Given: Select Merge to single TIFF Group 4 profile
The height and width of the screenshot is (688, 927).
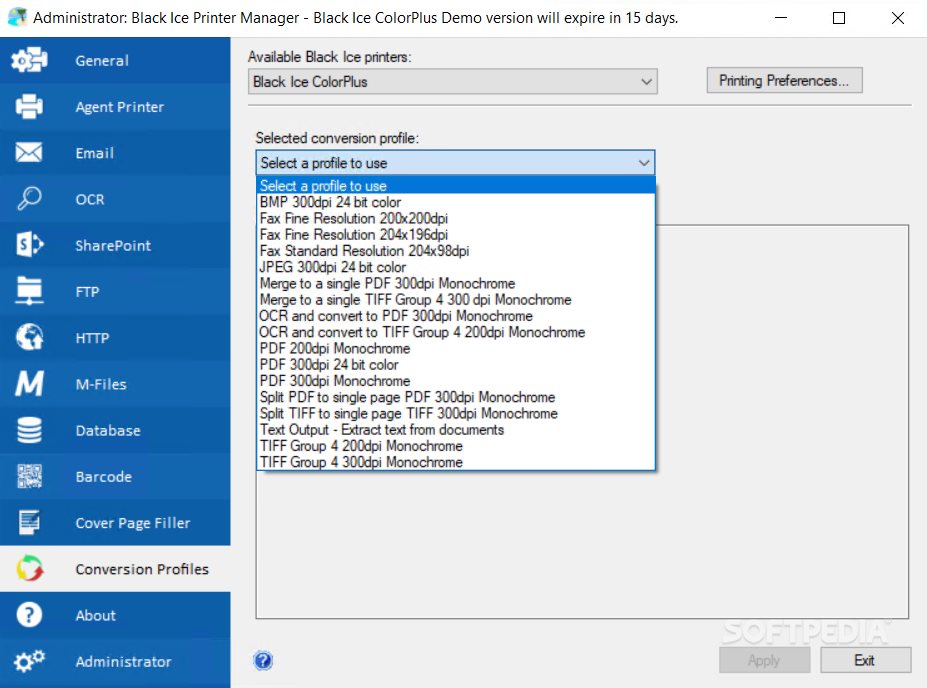Looking at the screenshot, I should [456, 300].
